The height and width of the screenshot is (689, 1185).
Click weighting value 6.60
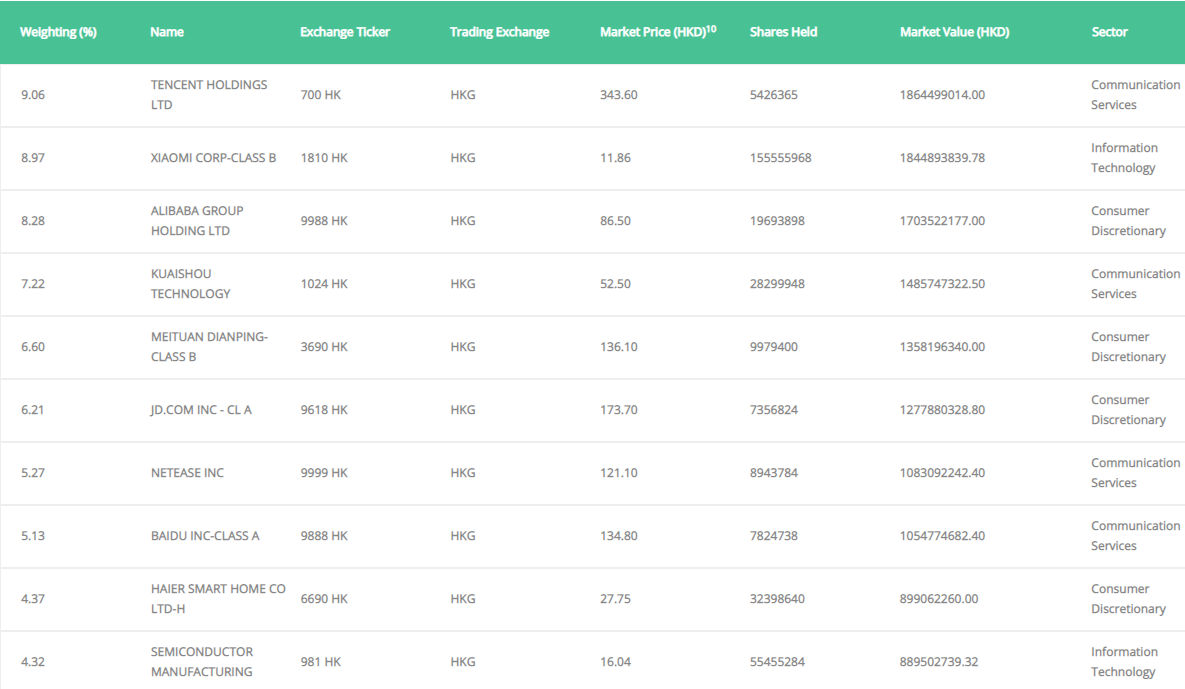[32, 347]
